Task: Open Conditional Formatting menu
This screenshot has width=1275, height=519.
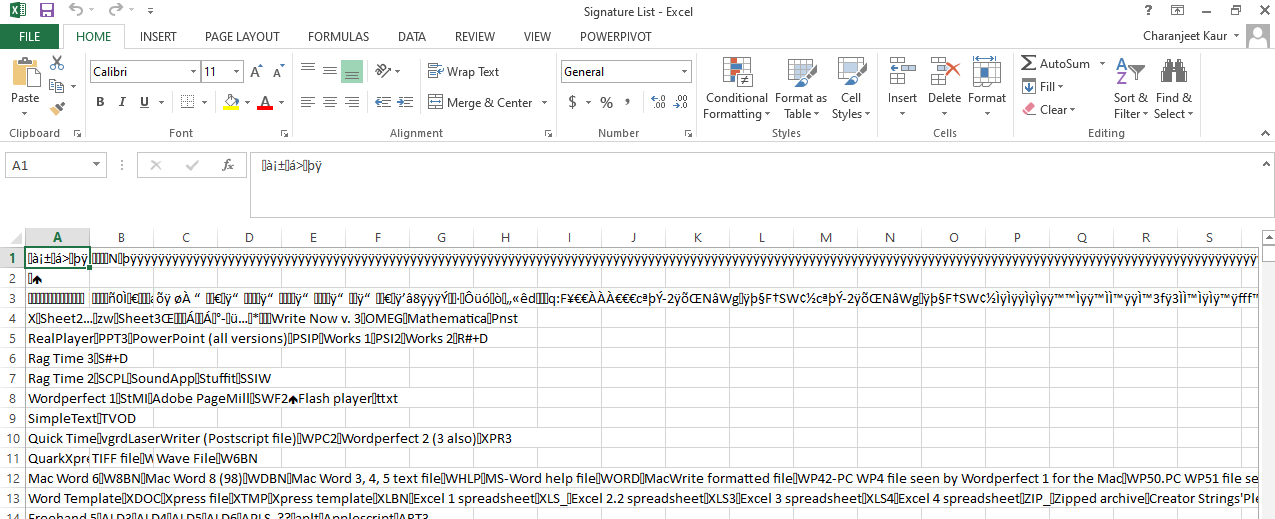Action: click(737, 89)
